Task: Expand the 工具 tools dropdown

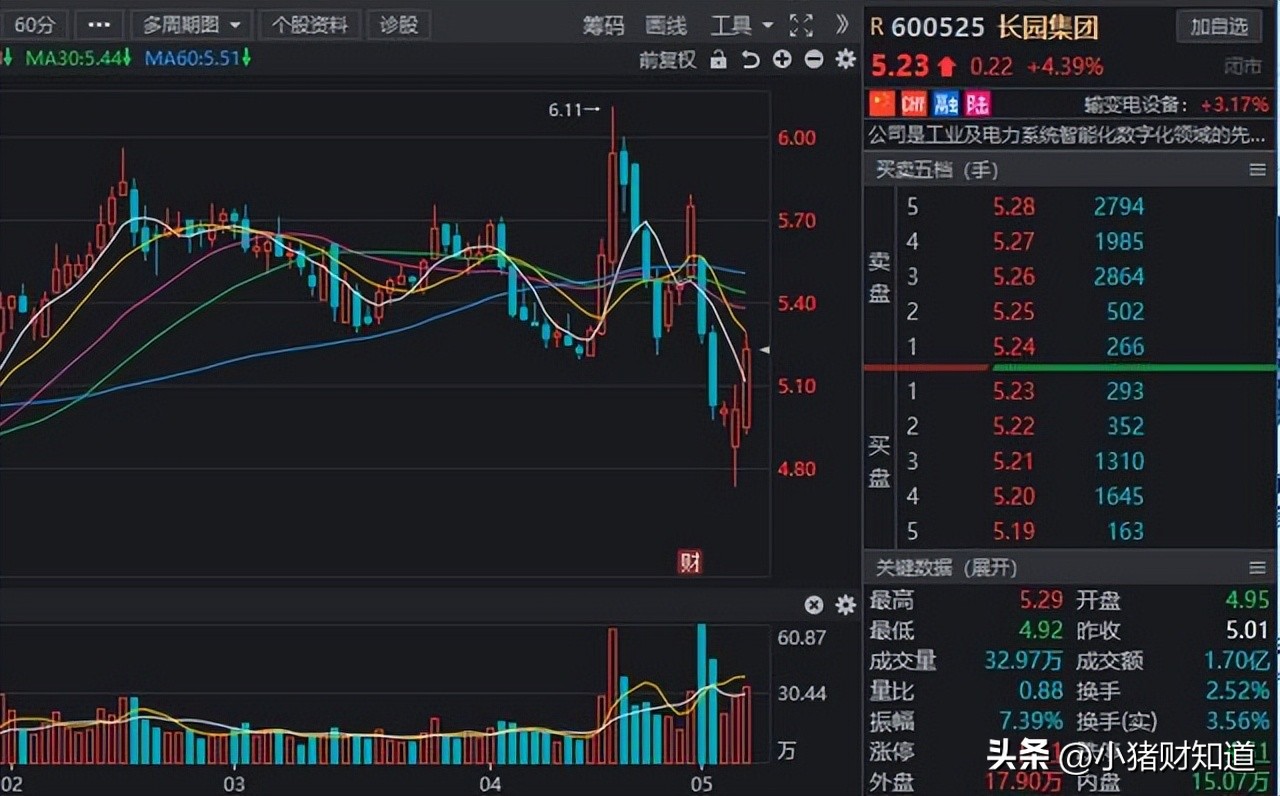Action: click(738, 27)
